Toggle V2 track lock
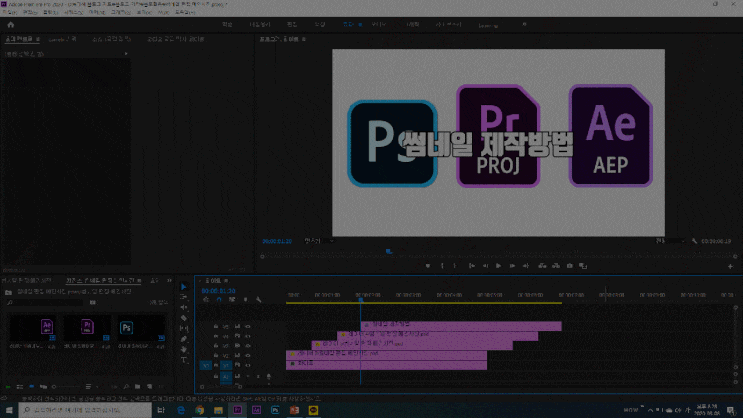743x418 pixels. 216,355
